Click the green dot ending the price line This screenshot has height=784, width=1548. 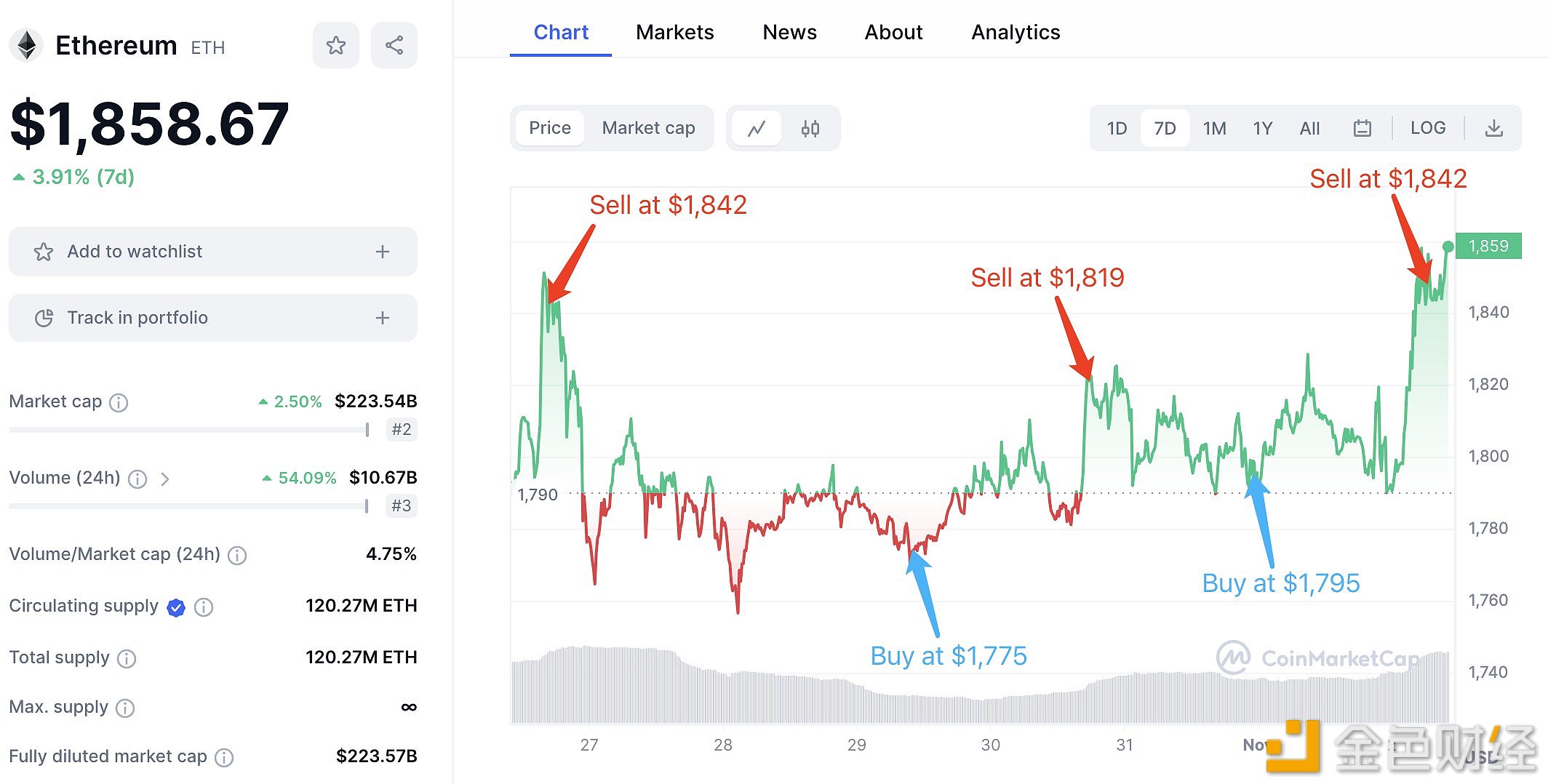coord(1448,247)
